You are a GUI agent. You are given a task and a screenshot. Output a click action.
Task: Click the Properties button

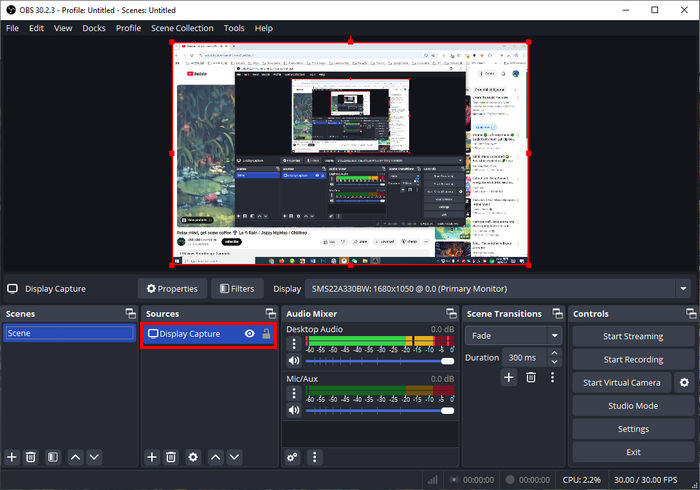[172, 289]
